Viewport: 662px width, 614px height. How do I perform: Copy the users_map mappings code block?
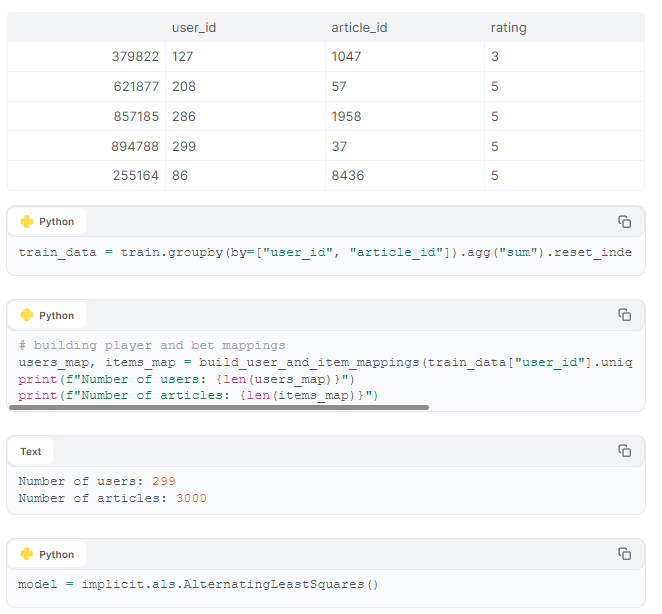[x=624, y=315]
